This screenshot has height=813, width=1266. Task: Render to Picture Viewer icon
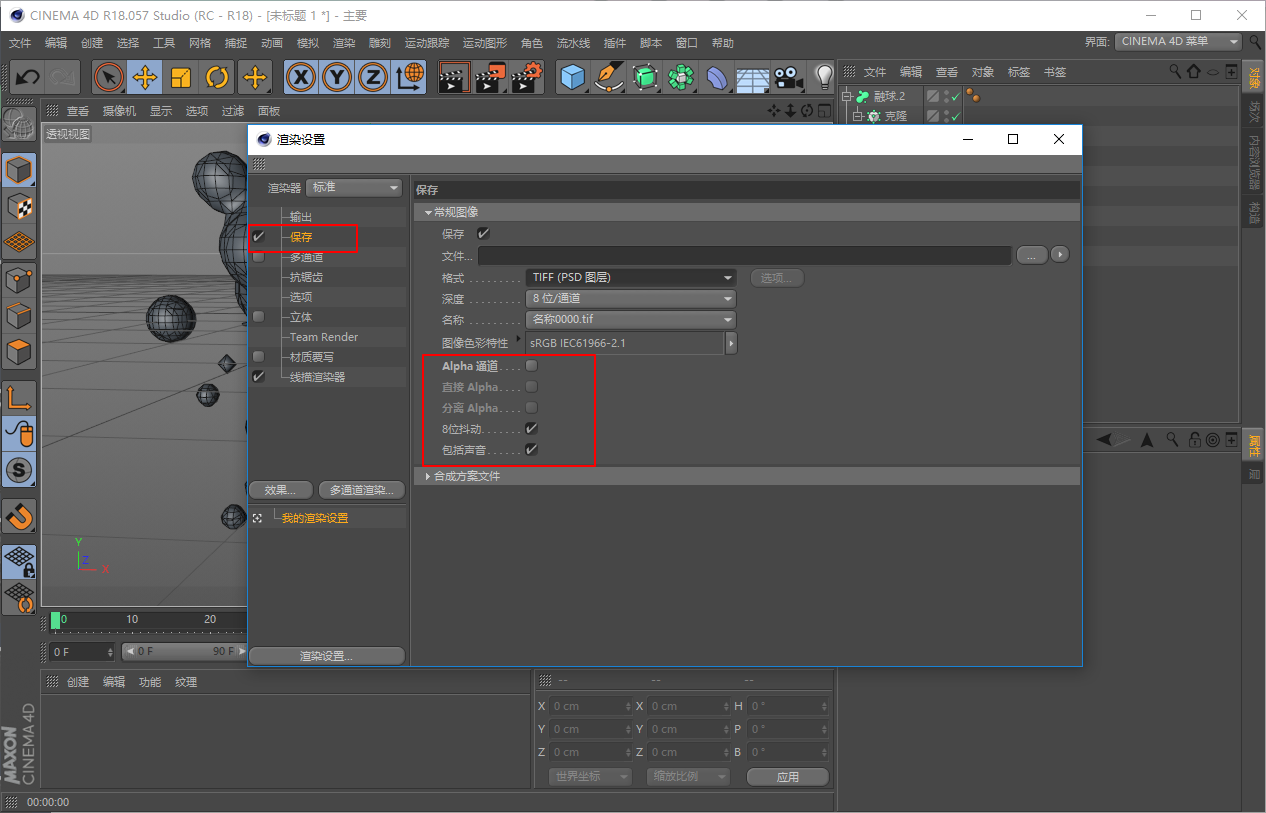490,77
